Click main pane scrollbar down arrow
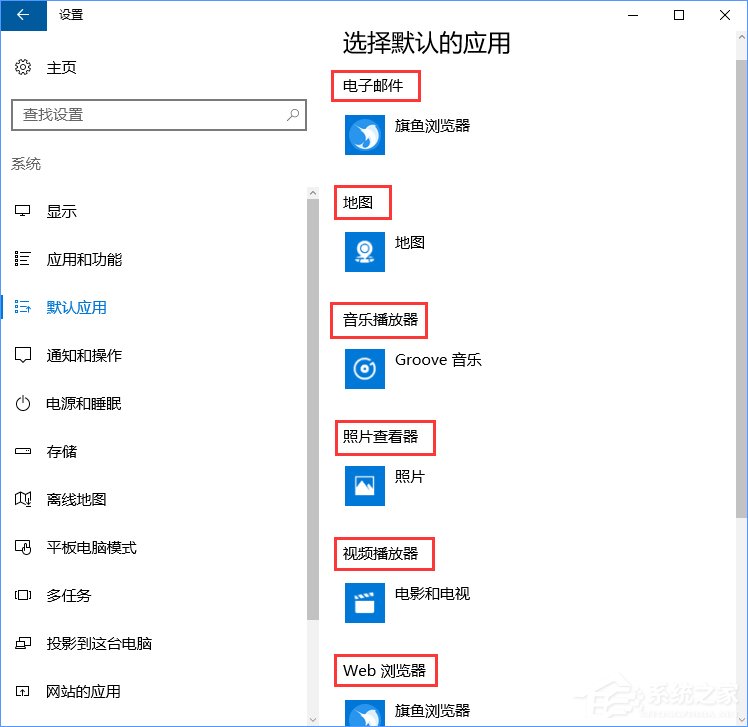The width and height of the screenshot is (748, 727). [741, 719]
